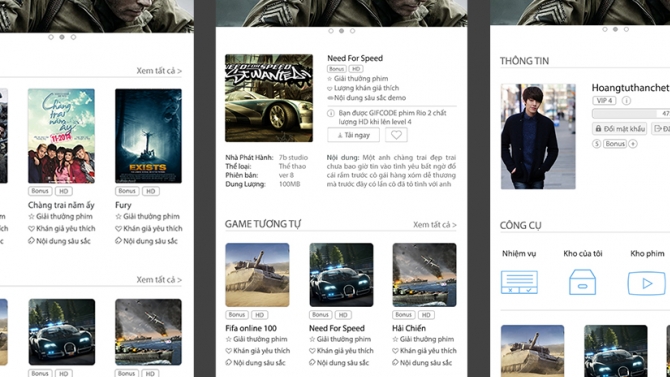Click the Đổi mật khẩu button
The height and width of the screenshot is (377, 670).
click(620, 129)
